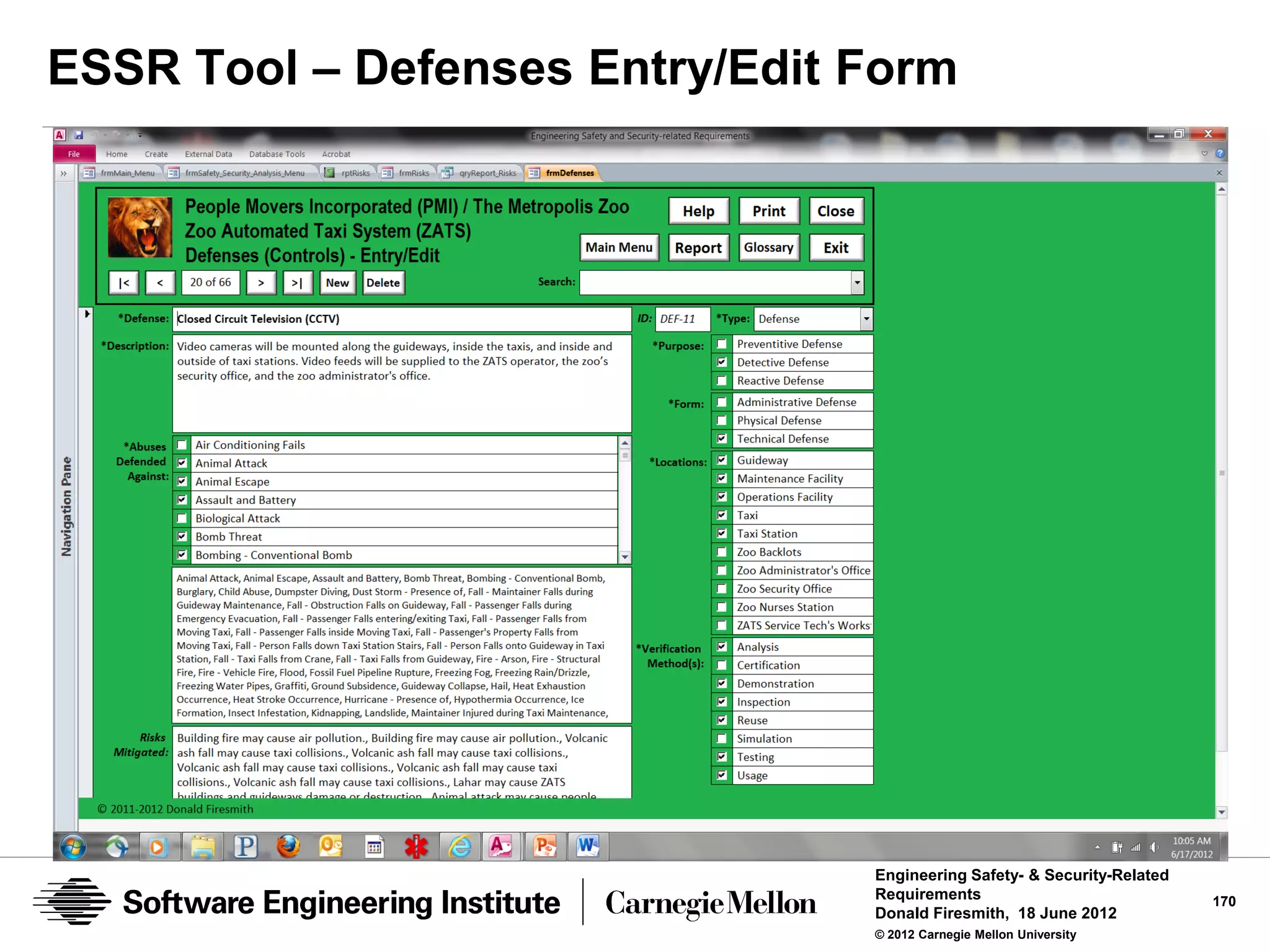Viewport: 1270px width, 952px height.
Task: Open the Search combo box dropdown arrow
Action: click(857, 283)
